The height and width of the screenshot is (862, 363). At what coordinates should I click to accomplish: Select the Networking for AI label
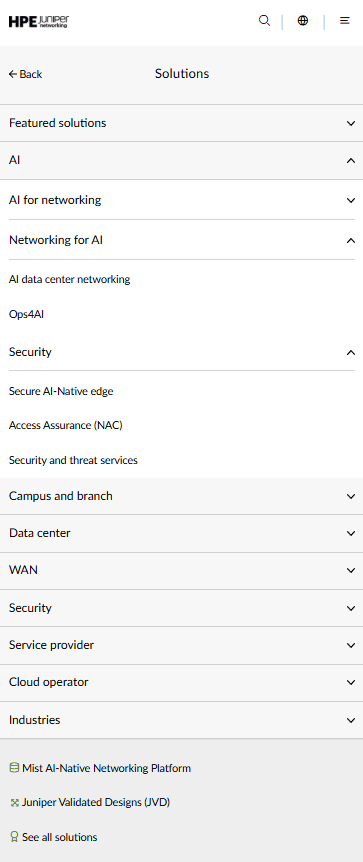(x=56, y=240)
